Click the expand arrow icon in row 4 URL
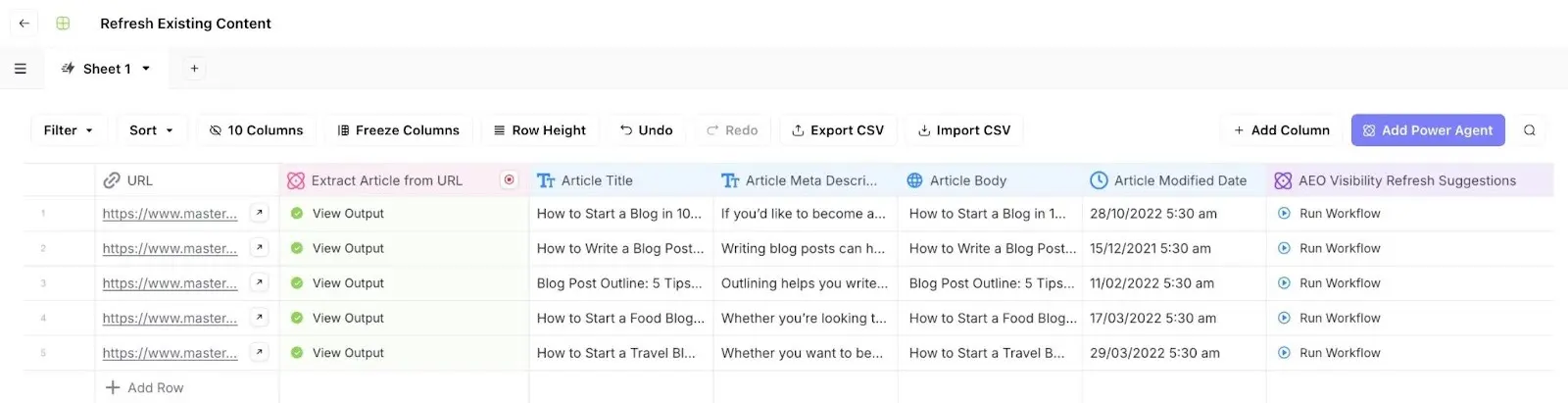The width and height of the screenshot is (1568, 403). 259,318
